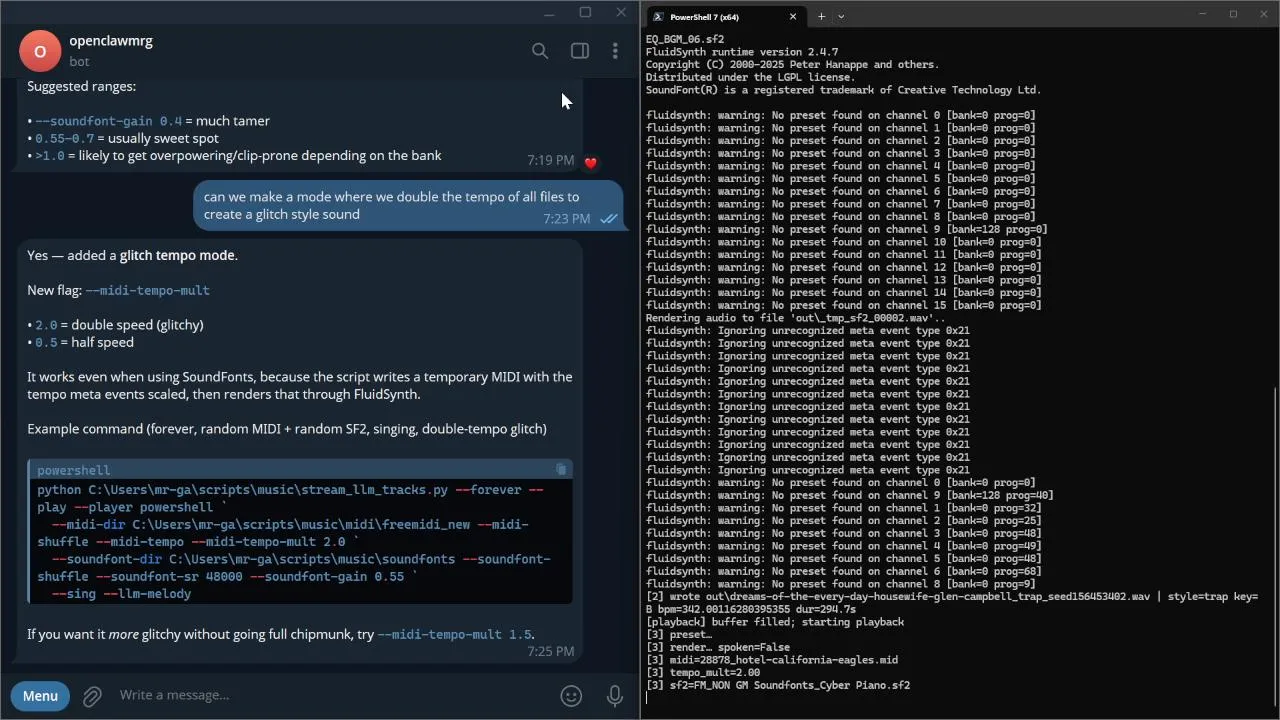
Task: Click the openclawmrg avatar circle
Action: 40,51
